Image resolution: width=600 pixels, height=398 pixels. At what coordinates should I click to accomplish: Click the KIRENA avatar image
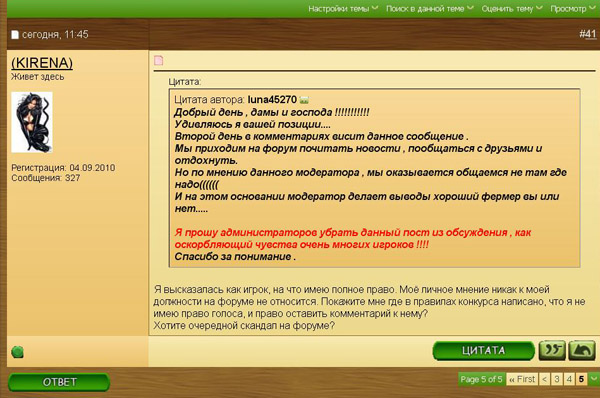[32, 122]
